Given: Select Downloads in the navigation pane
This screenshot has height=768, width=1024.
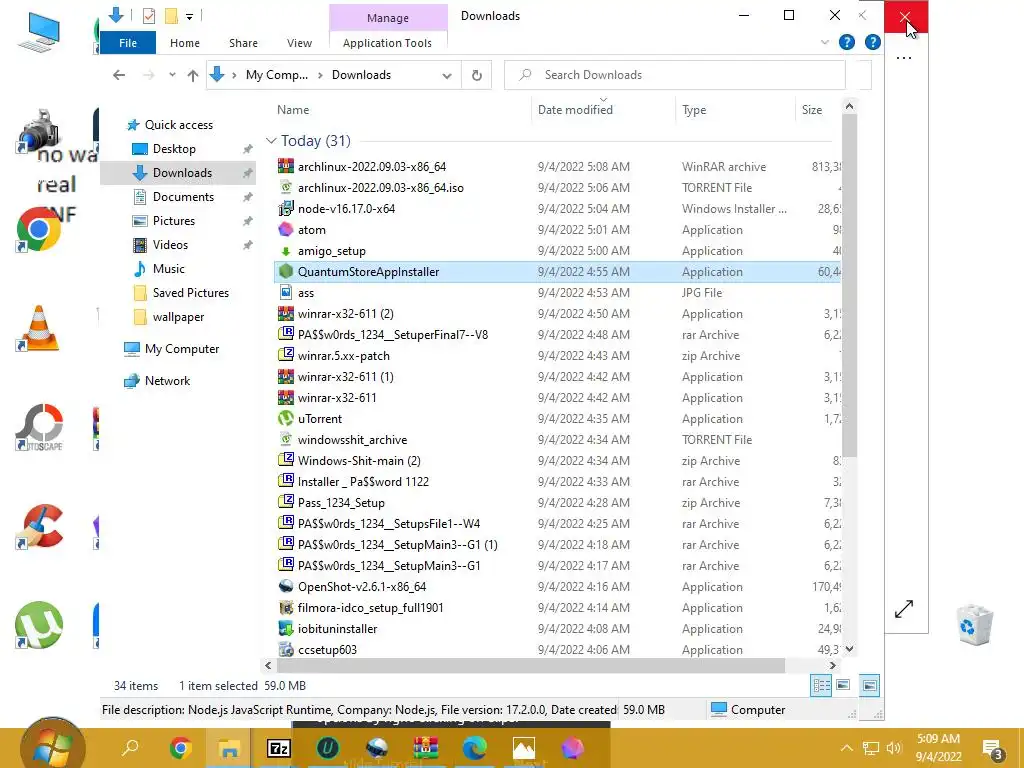Looking at the screenshot, I should (182, 173).
